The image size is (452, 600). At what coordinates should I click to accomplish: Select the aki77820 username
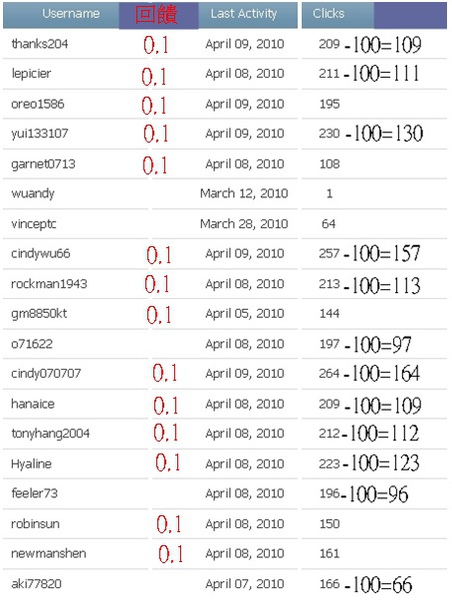click(x=36, y=584)
